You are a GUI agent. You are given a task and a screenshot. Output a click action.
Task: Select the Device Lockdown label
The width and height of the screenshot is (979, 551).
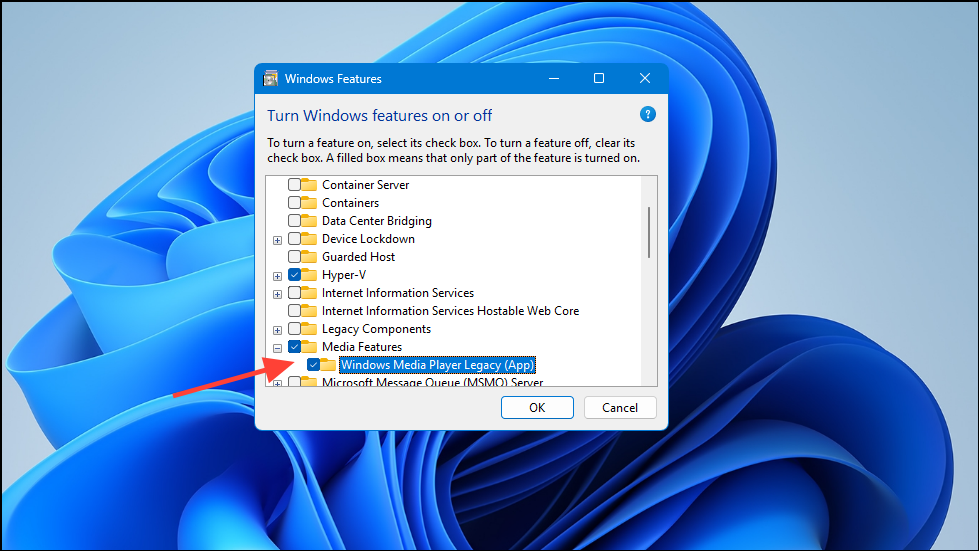coord(368,239)
